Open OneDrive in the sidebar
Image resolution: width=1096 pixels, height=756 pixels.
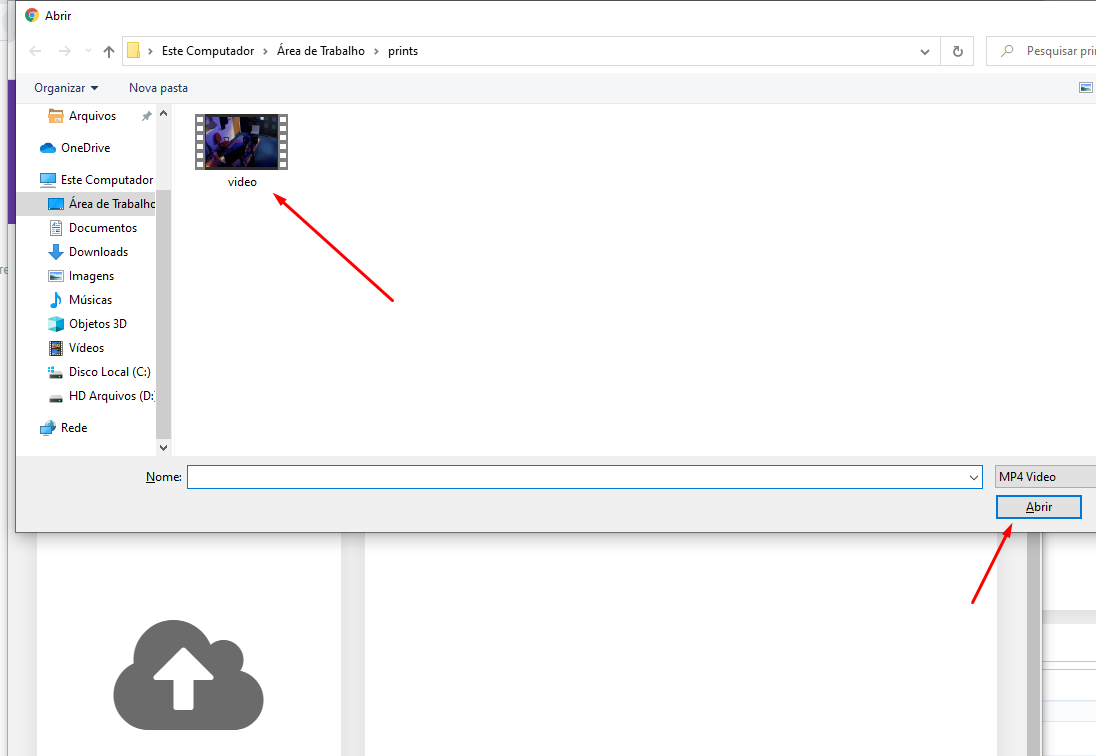tap(85, 148)
